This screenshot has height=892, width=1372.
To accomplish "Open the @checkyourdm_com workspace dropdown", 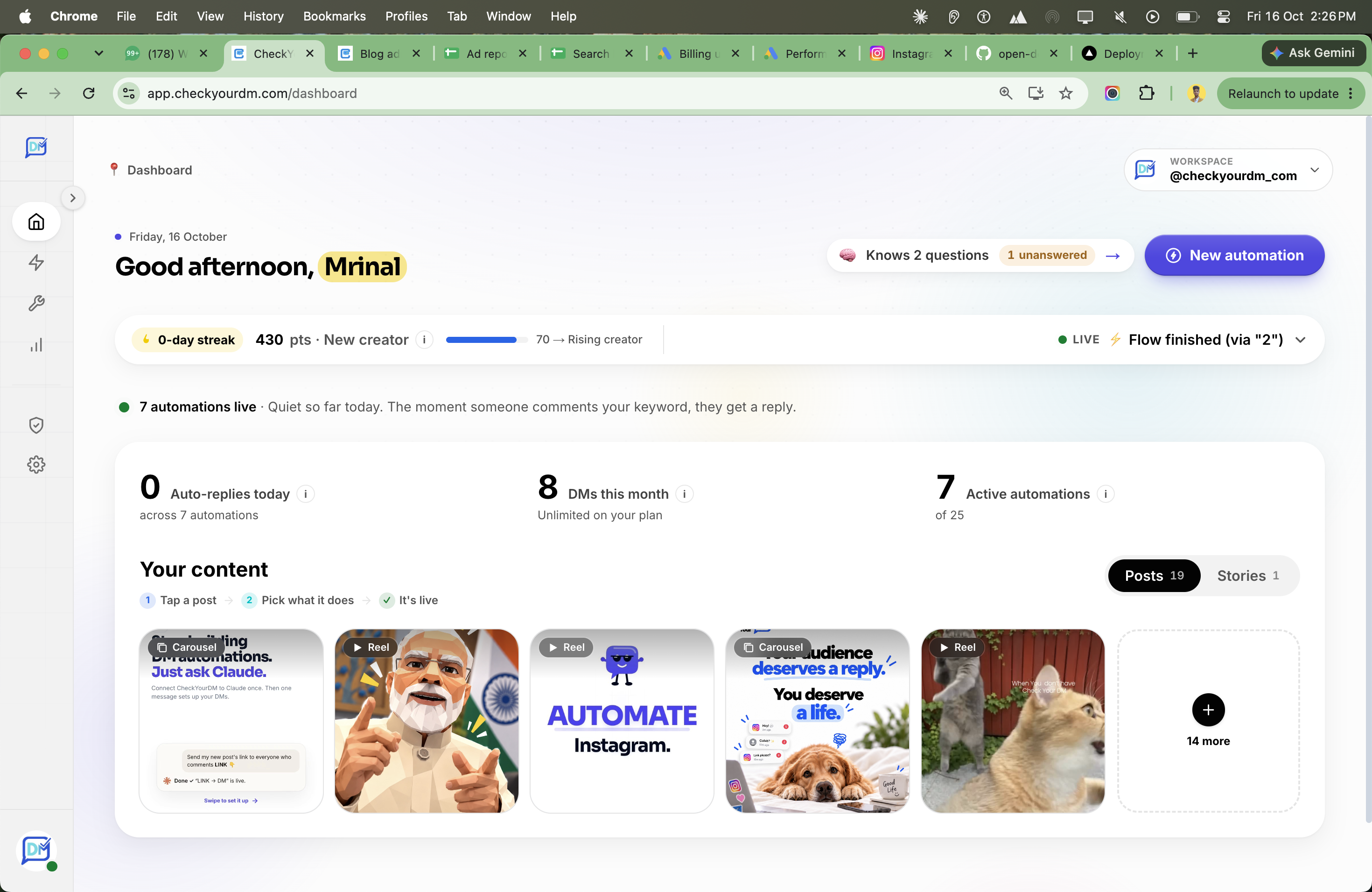I will pos(1228,170).
